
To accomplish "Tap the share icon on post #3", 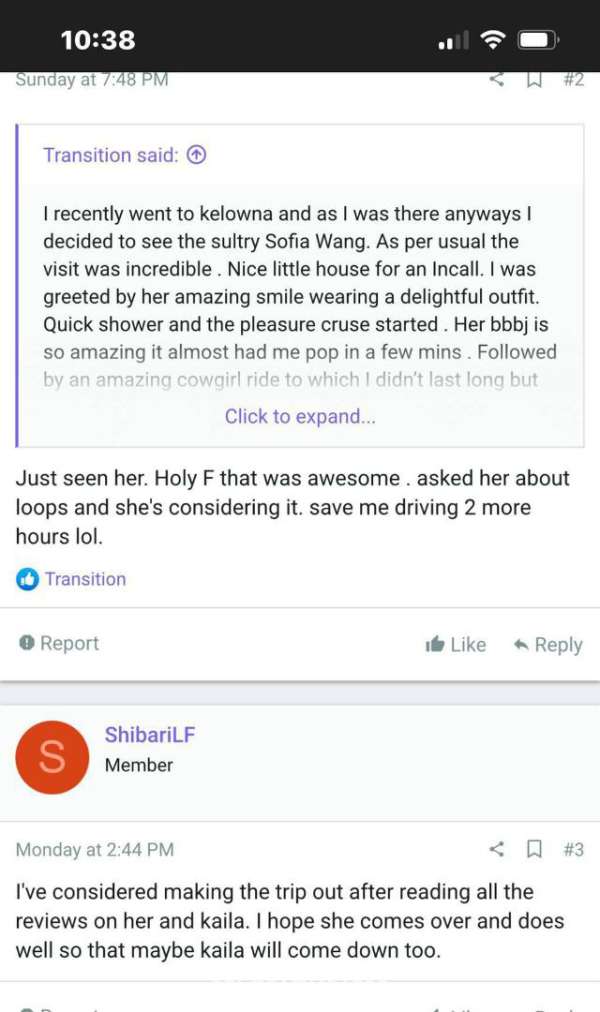I will coord(497,849).
